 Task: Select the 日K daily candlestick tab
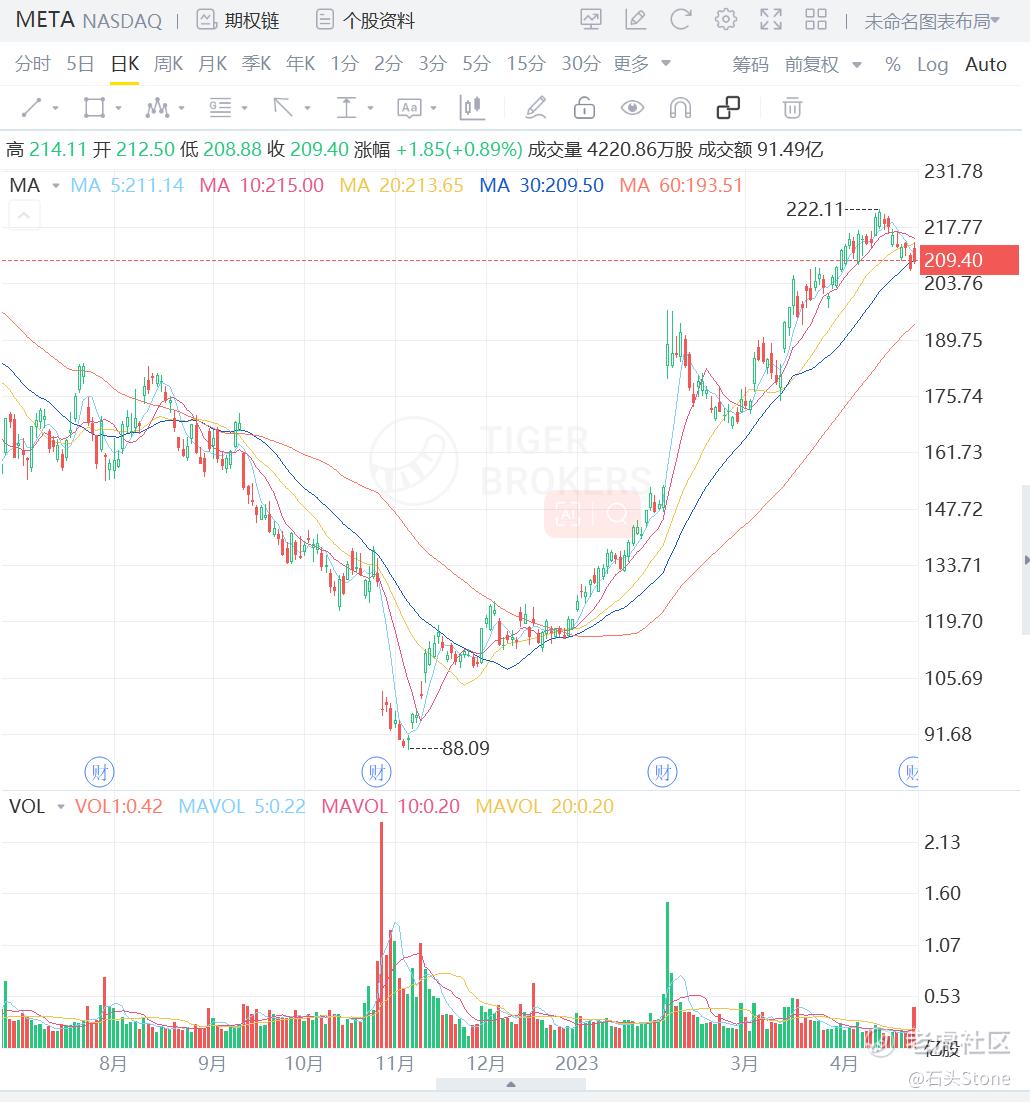coord(125,64)
